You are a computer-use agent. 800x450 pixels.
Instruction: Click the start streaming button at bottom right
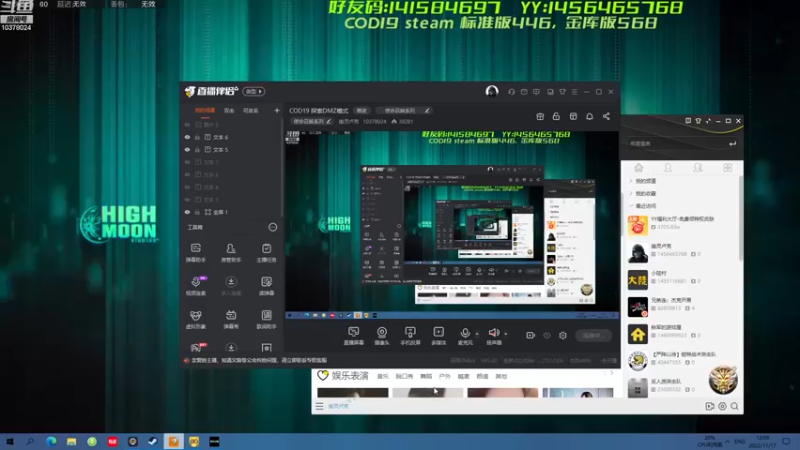pyautogui.click(x=594, y=335)
